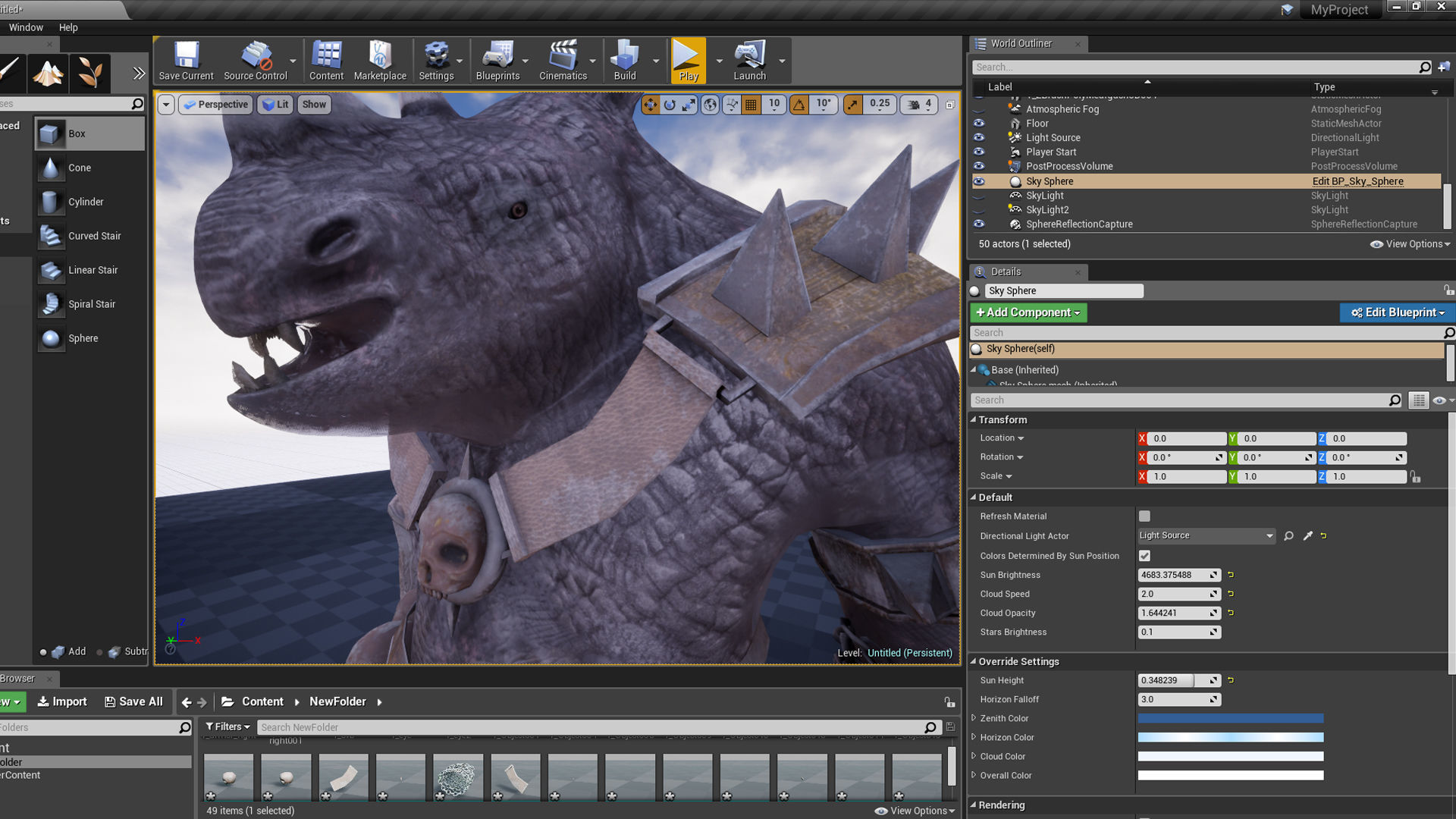Open Source Control from the toolbar
This screenshot has width=1456, height=819.
[256, 61]
